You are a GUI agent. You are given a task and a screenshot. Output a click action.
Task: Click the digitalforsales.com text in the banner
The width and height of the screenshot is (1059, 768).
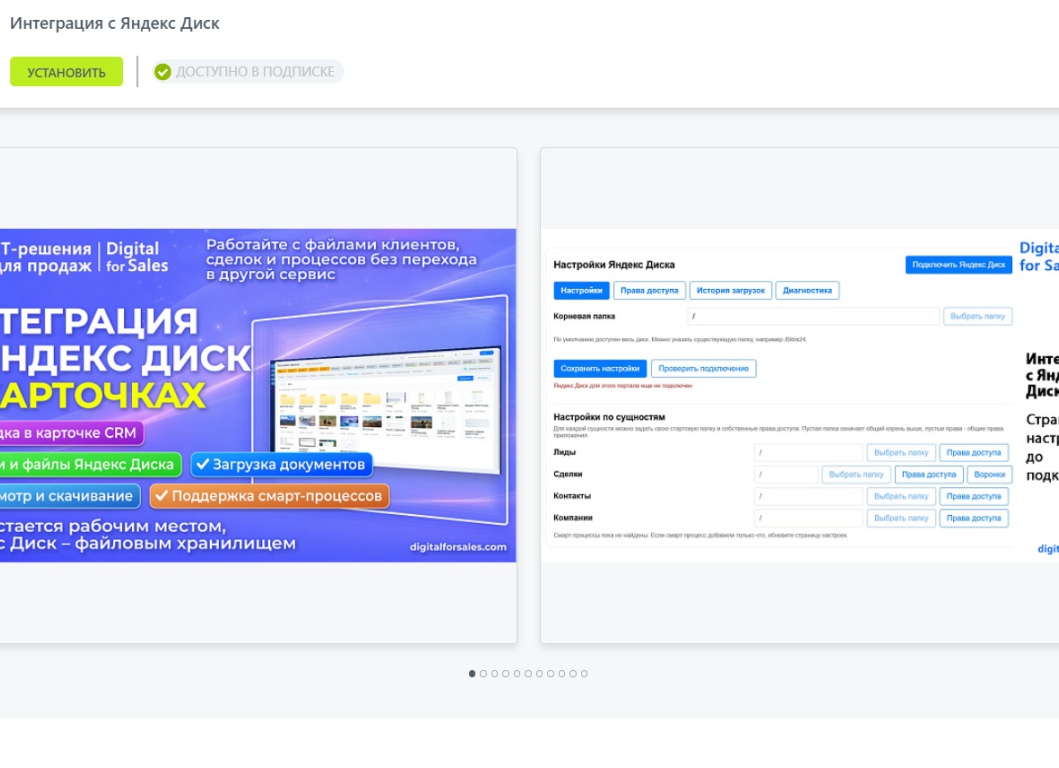458,546
